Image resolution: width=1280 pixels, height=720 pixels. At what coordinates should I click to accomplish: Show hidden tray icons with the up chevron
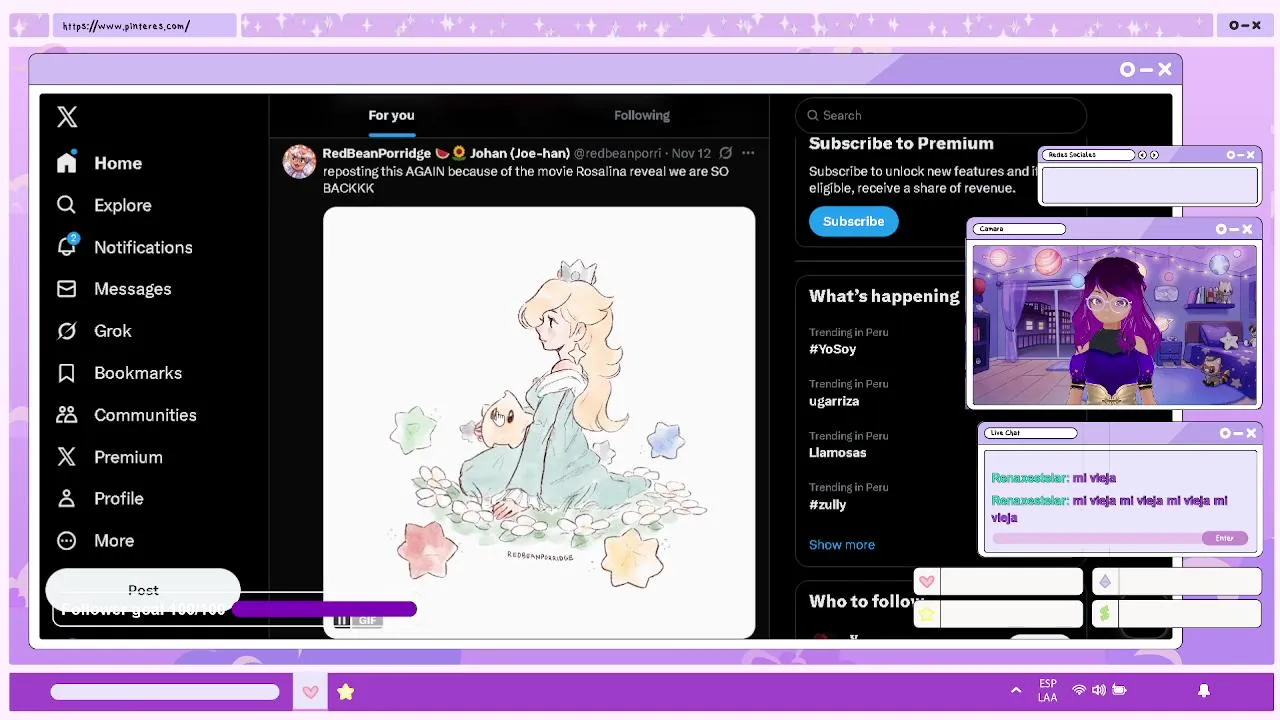pyautogui.click(x=1016, y=690)
